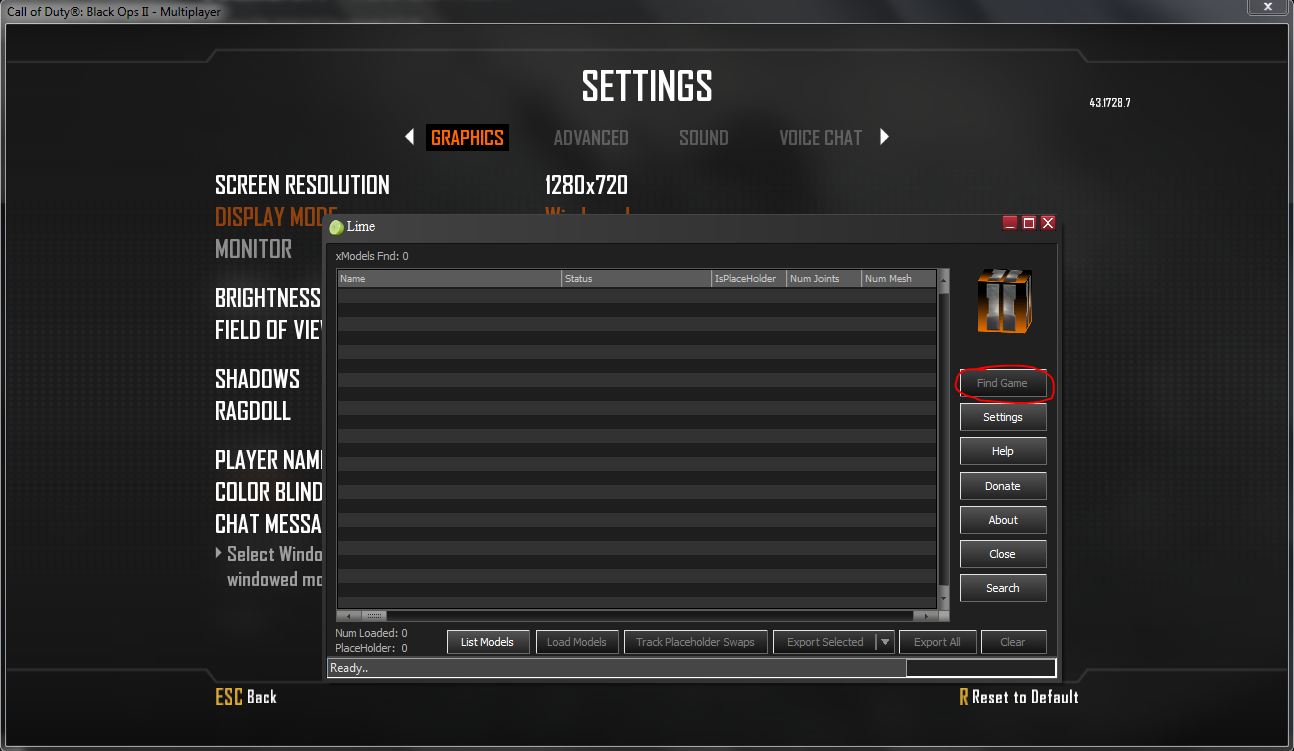Maximize the Lime window
Screen dimensions: 1294x751
[1028, 223]
